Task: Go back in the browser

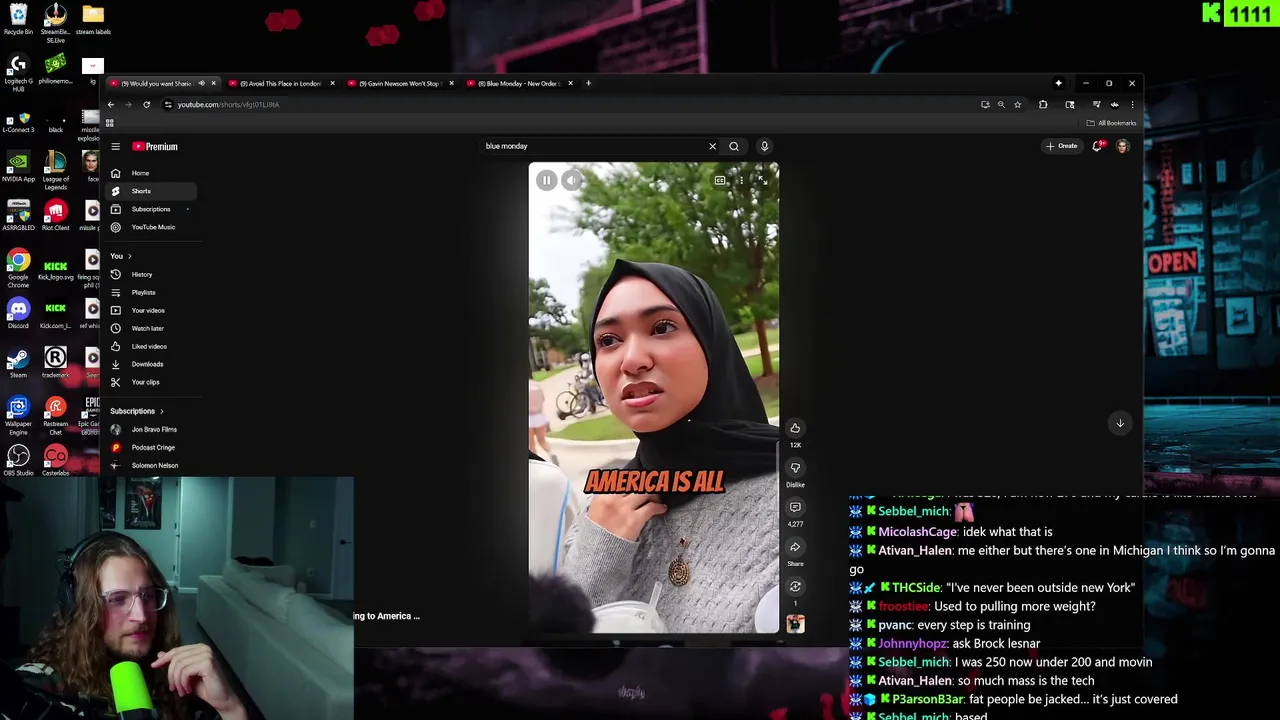Action: tap(111, 104)
